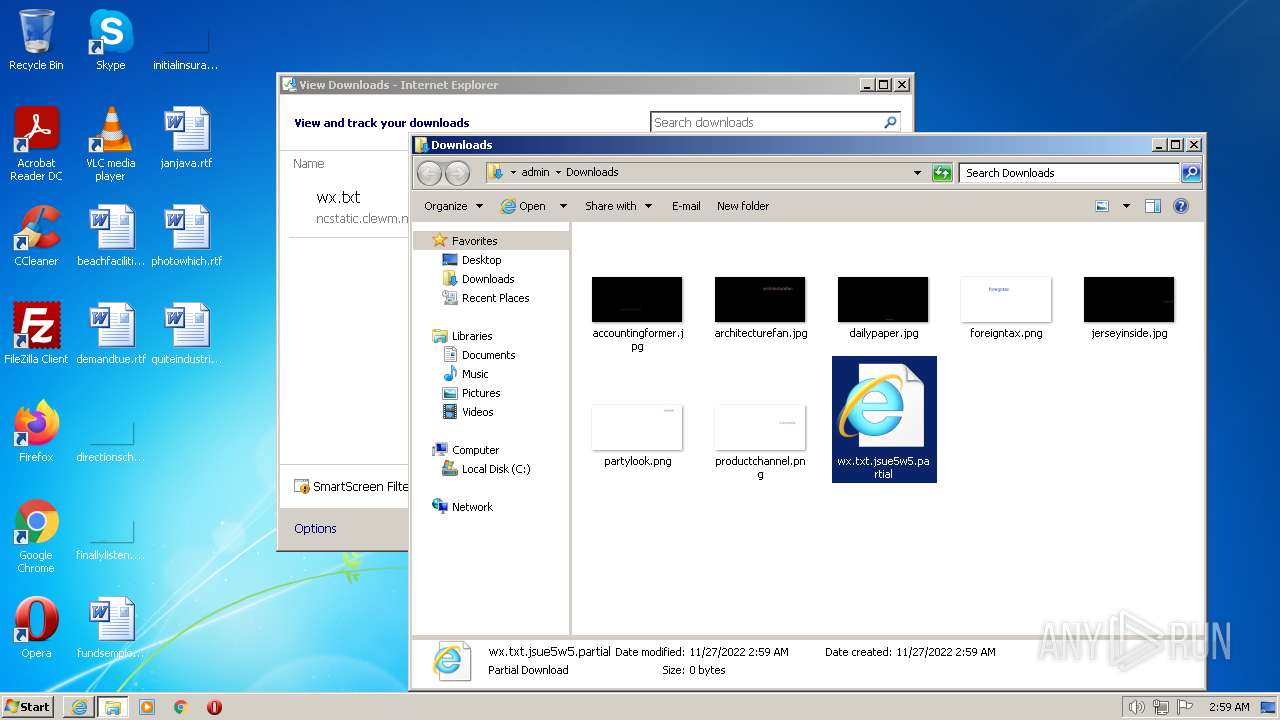Image resolution: width=1280 pixels, height=720 pixels.
Task: Create a New folder
Action: coord(743,206)
